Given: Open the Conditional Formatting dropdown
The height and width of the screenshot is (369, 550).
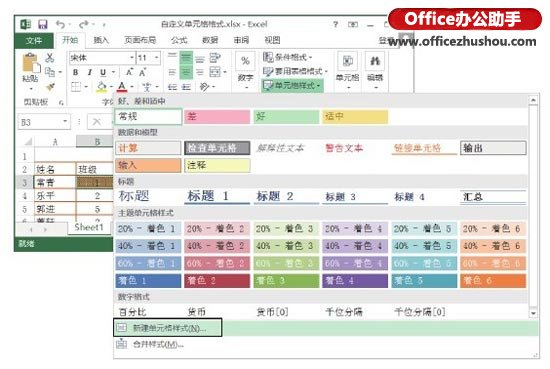Looking at the screenshot, I should click(288, 57).
